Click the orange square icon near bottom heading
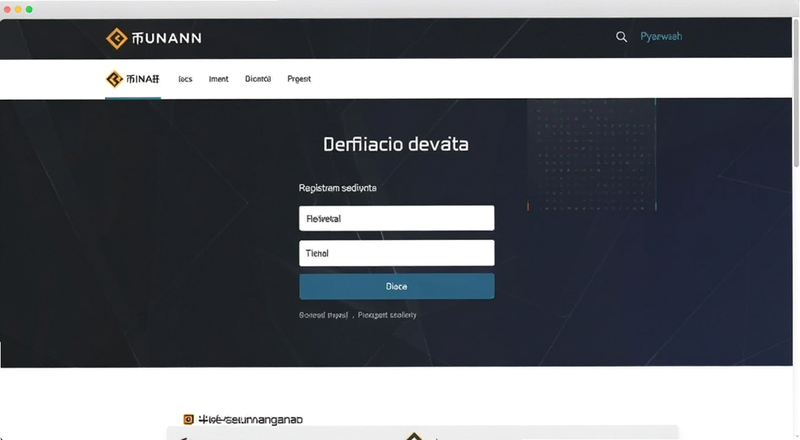Viewport: 800px width, 440px height. [188, 419]
